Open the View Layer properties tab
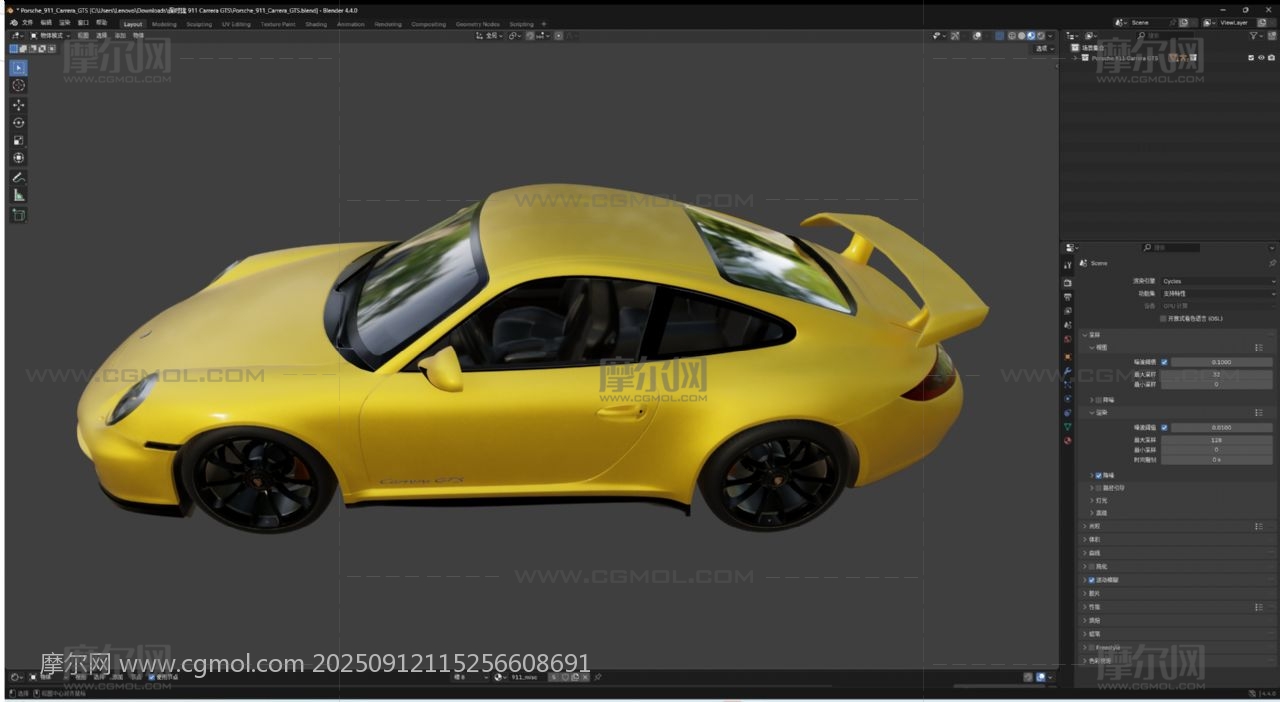This screenshot has width=1280, height=702. tap(1068, 311)
